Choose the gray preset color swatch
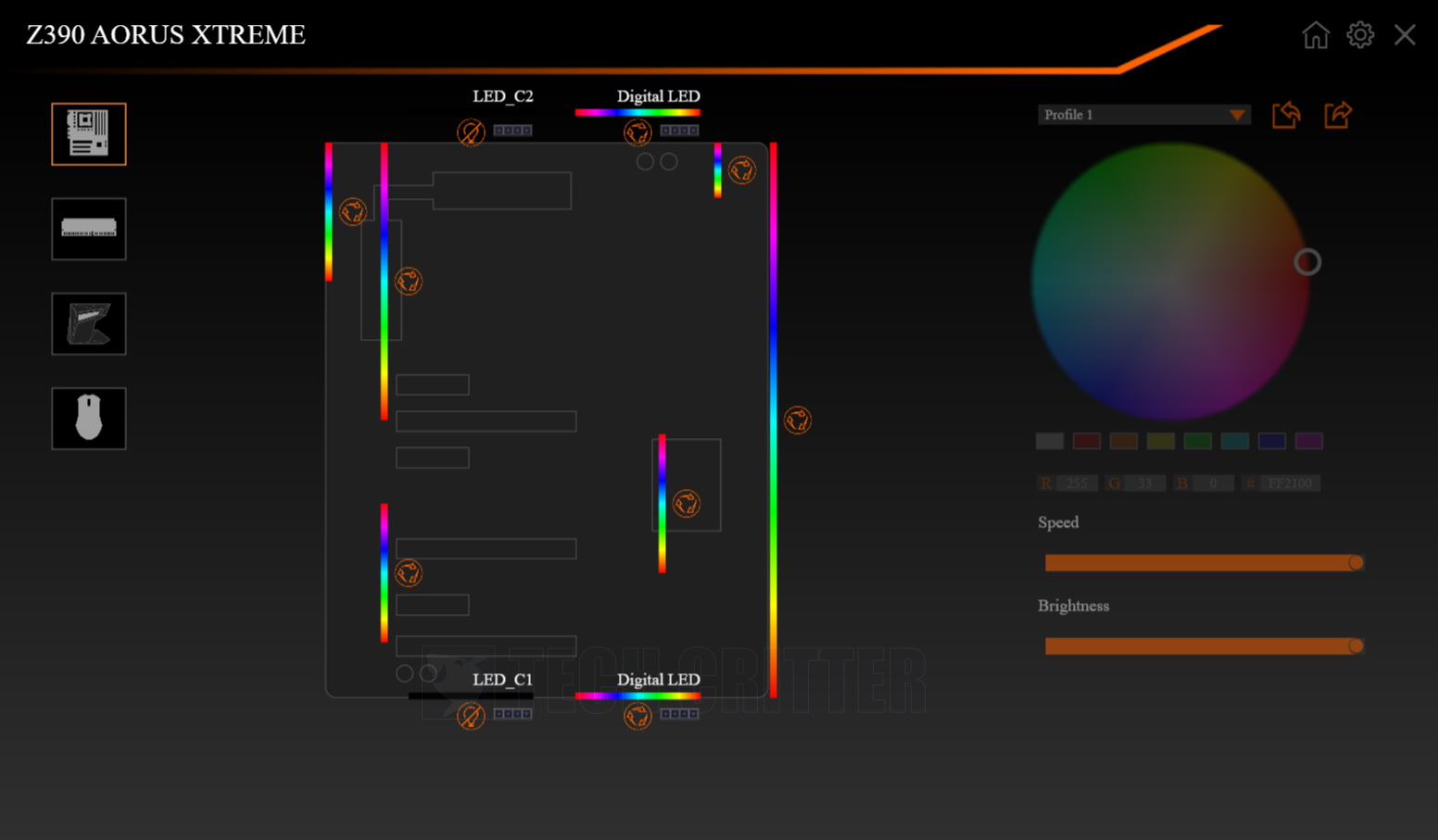The width and height of the screenshot is (1438, 840). click(x=1050, y=441)
